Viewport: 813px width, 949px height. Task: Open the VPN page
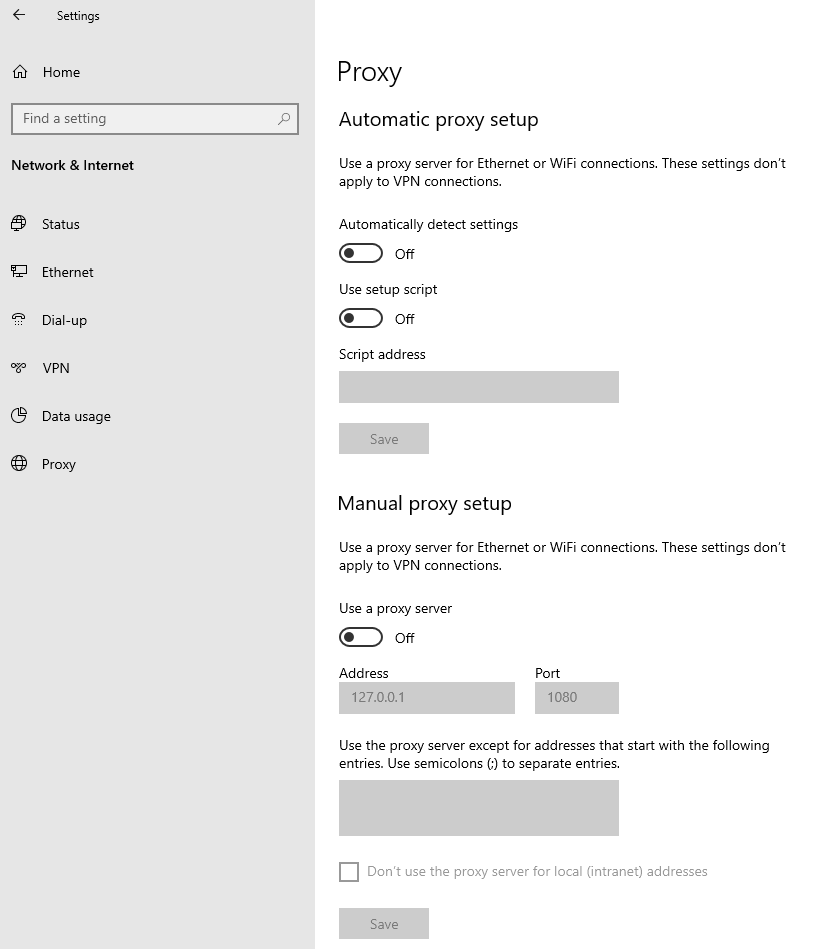pyautogui.click(x=56, y=368)
